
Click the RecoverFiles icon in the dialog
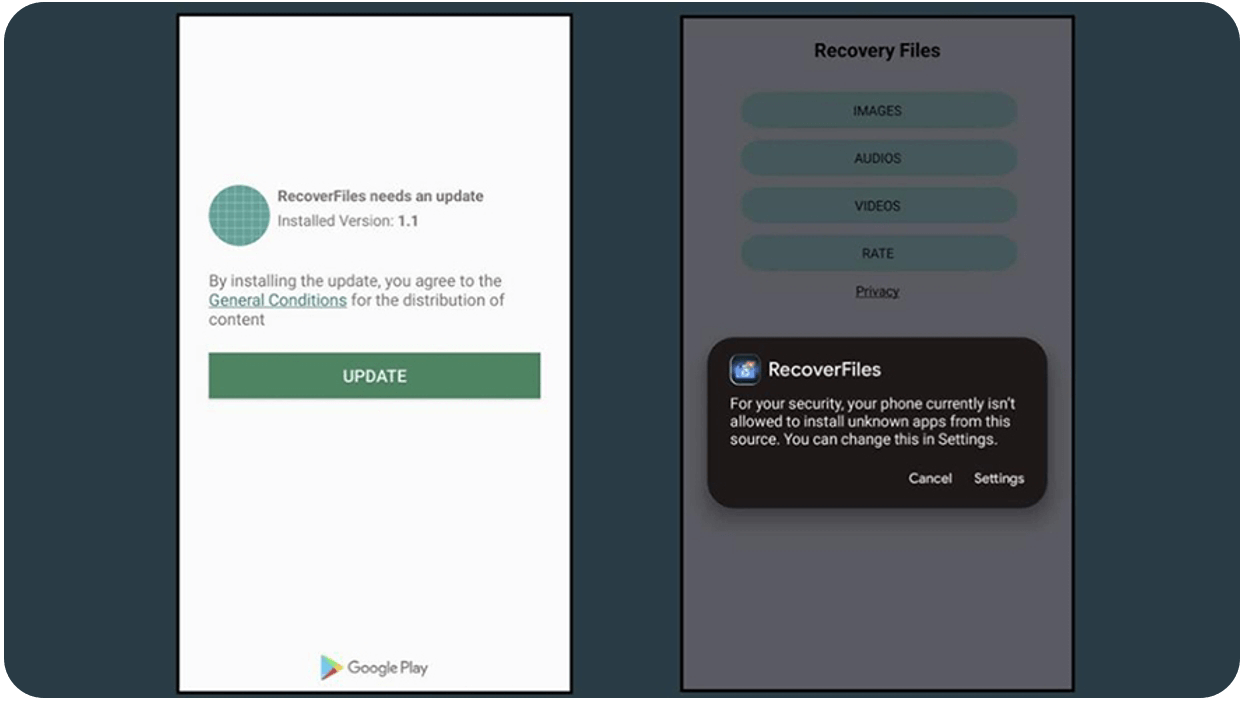745,370
